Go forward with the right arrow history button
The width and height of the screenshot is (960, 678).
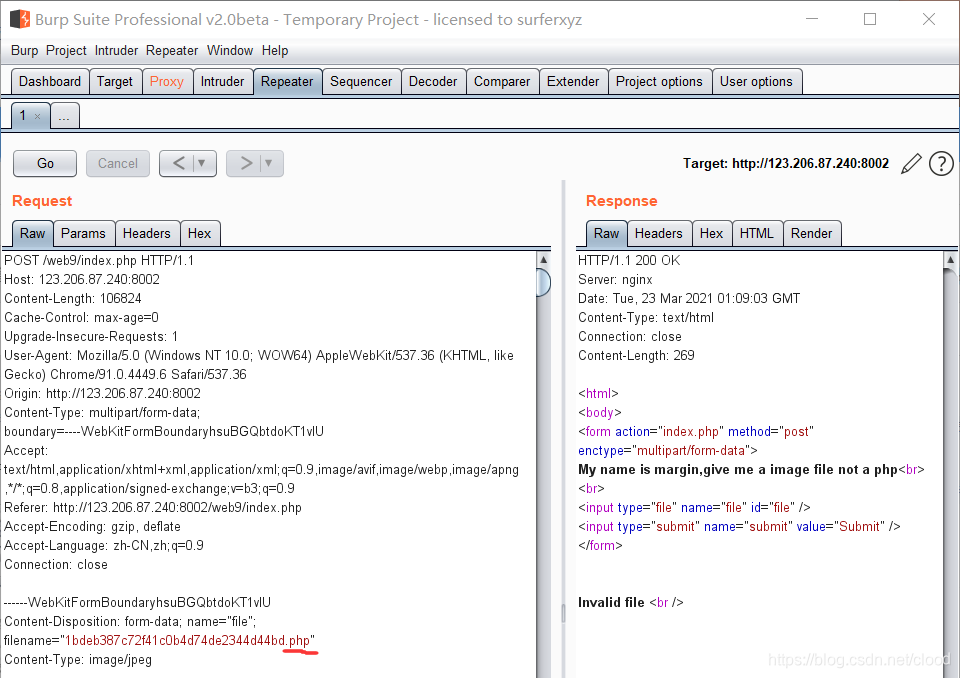[x=246, y=163]
